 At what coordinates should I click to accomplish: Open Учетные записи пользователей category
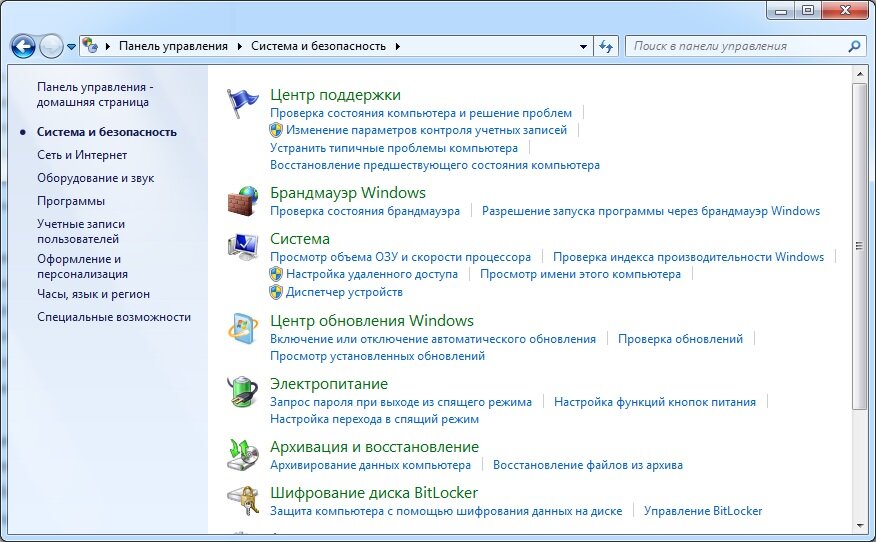[x=81, y=231]
